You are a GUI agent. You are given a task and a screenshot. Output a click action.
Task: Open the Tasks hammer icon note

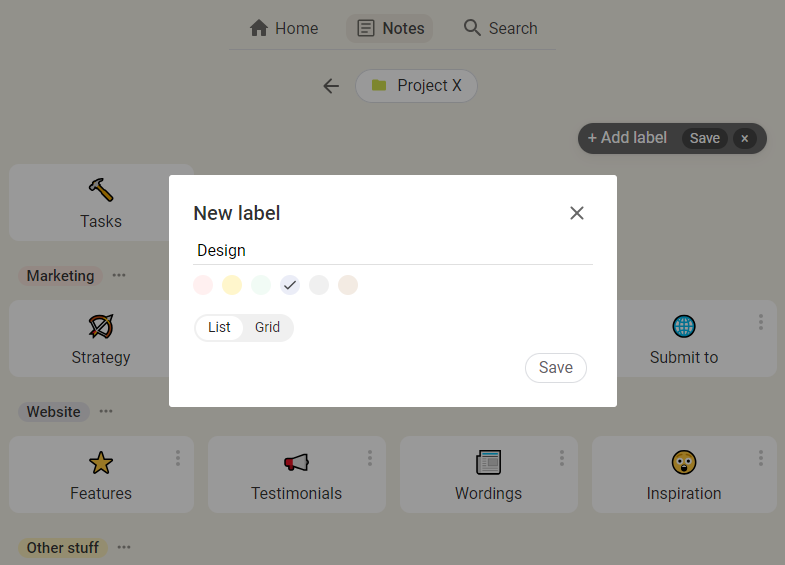click(x=101, y=190)
